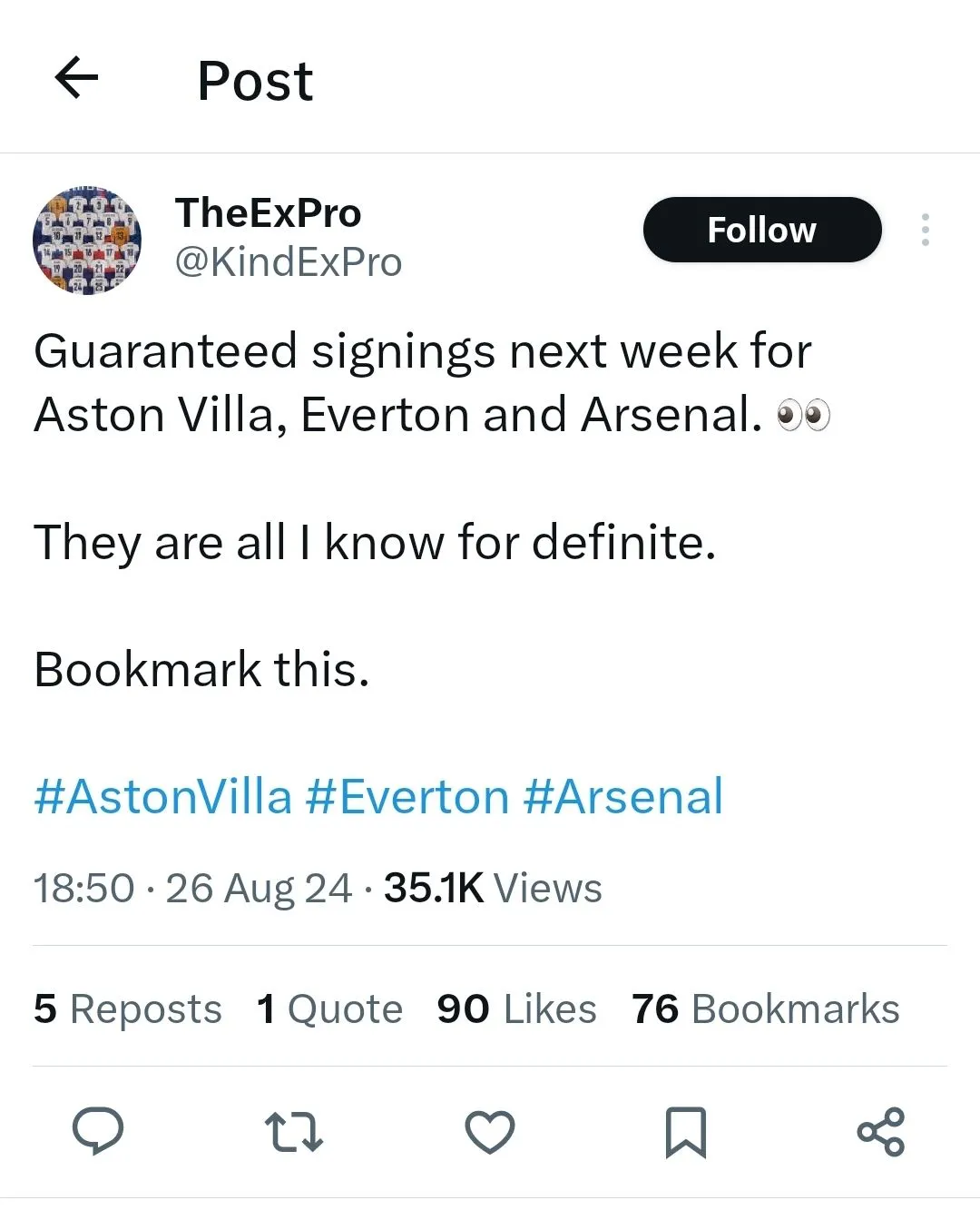The image size is (980, 1210).
Task: Click the 76 Bookmarks count
Action: pos(765,1008)
